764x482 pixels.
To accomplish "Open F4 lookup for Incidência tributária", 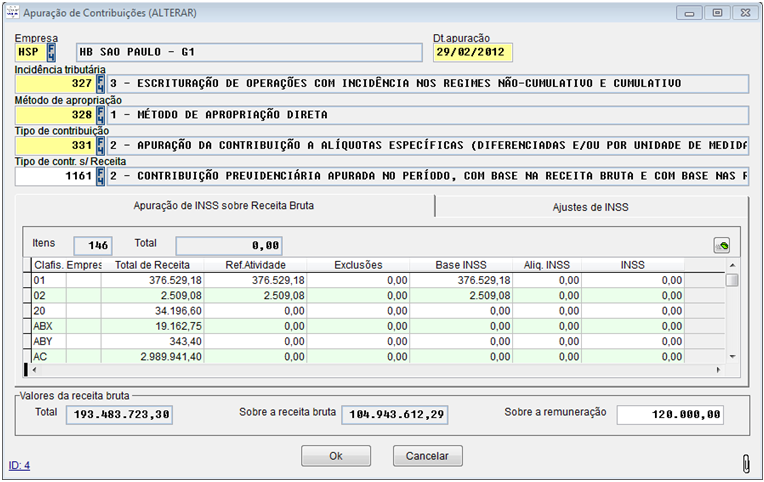I will click(x=100, y=83).
